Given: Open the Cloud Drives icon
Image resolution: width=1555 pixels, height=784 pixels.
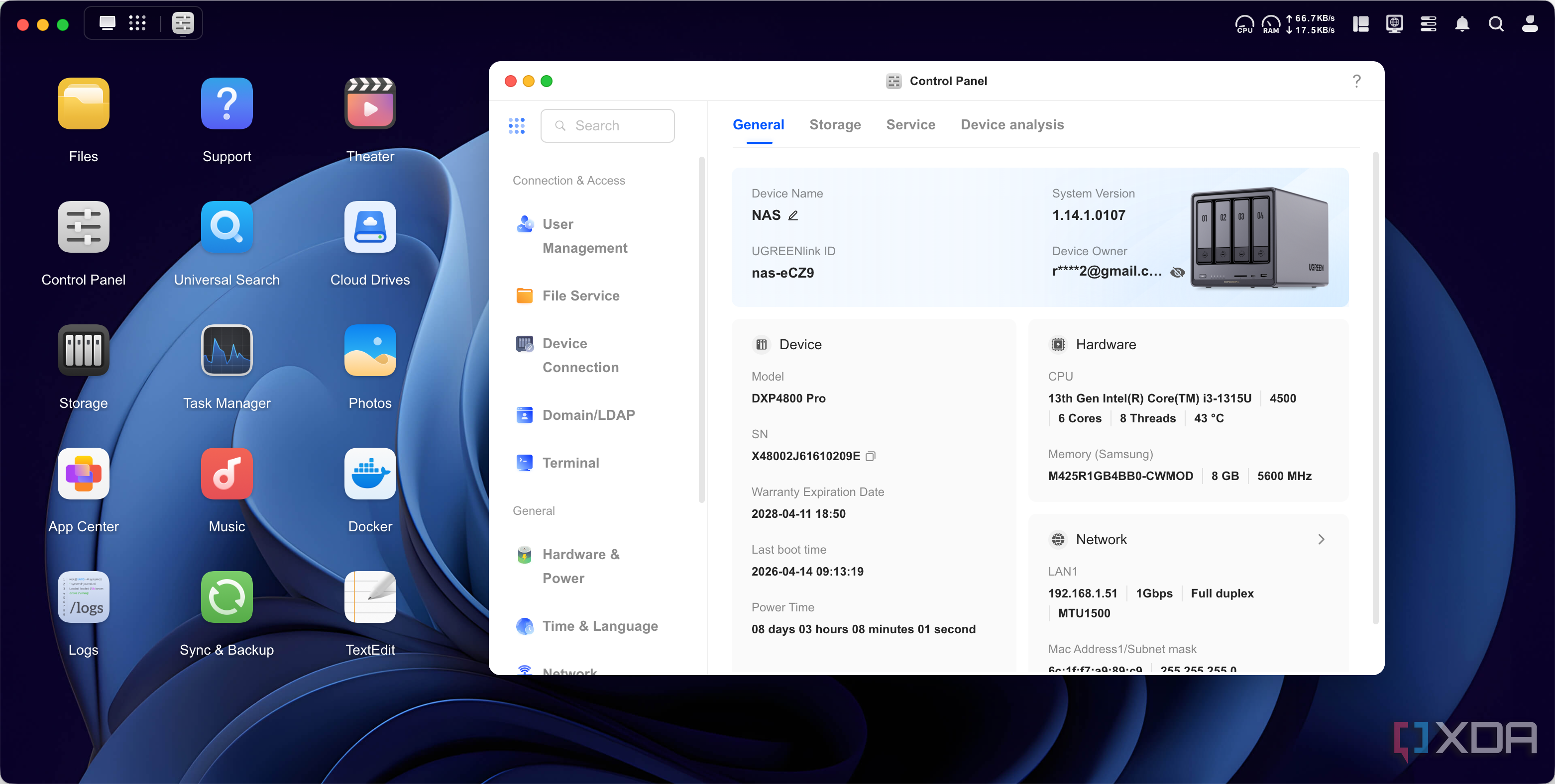Looking at the screenshot, I should pos(370,227).
